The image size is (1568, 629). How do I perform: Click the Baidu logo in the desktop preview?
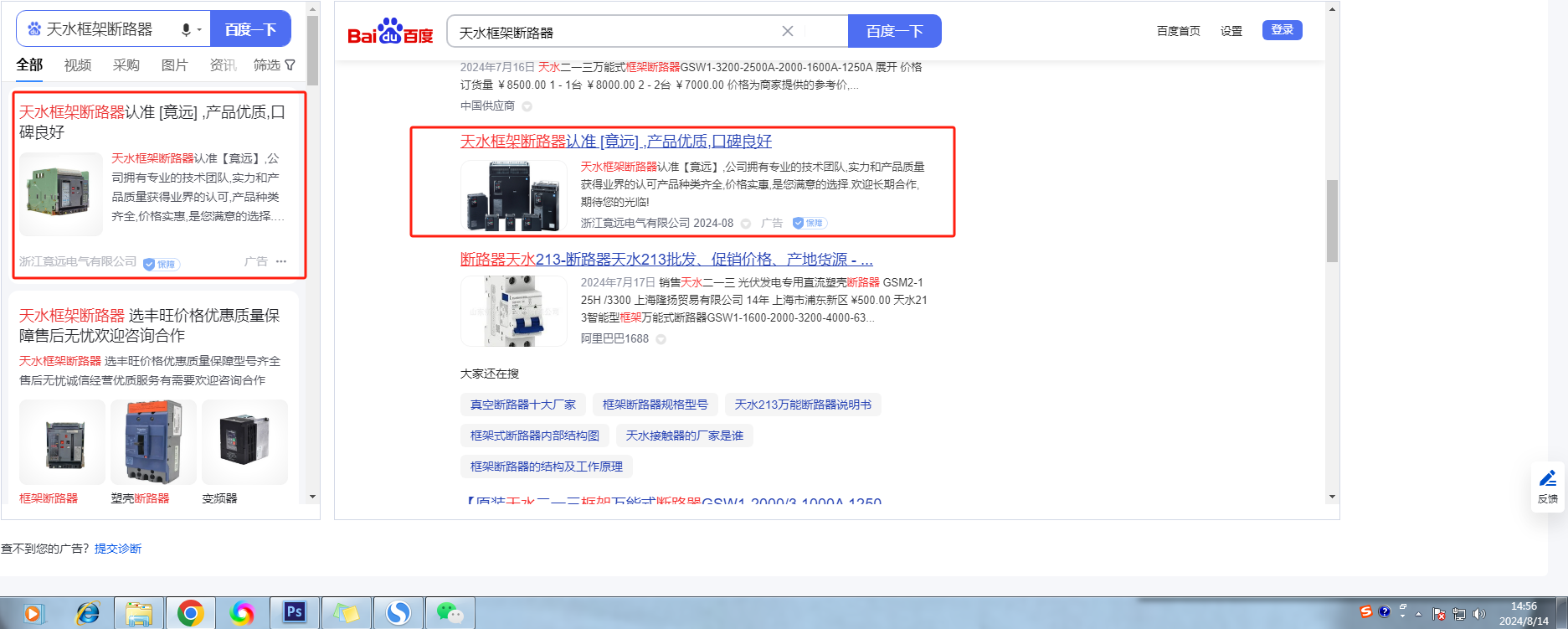(x=390, y=32)
